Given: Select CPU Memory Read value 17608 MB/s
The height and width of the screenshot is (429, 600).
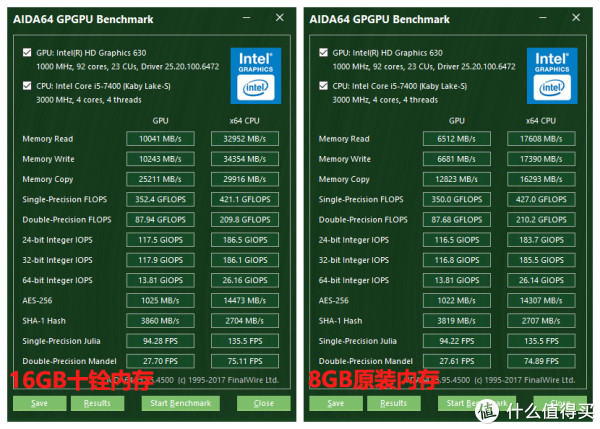Looking at the screenshot, I should 541,139.
